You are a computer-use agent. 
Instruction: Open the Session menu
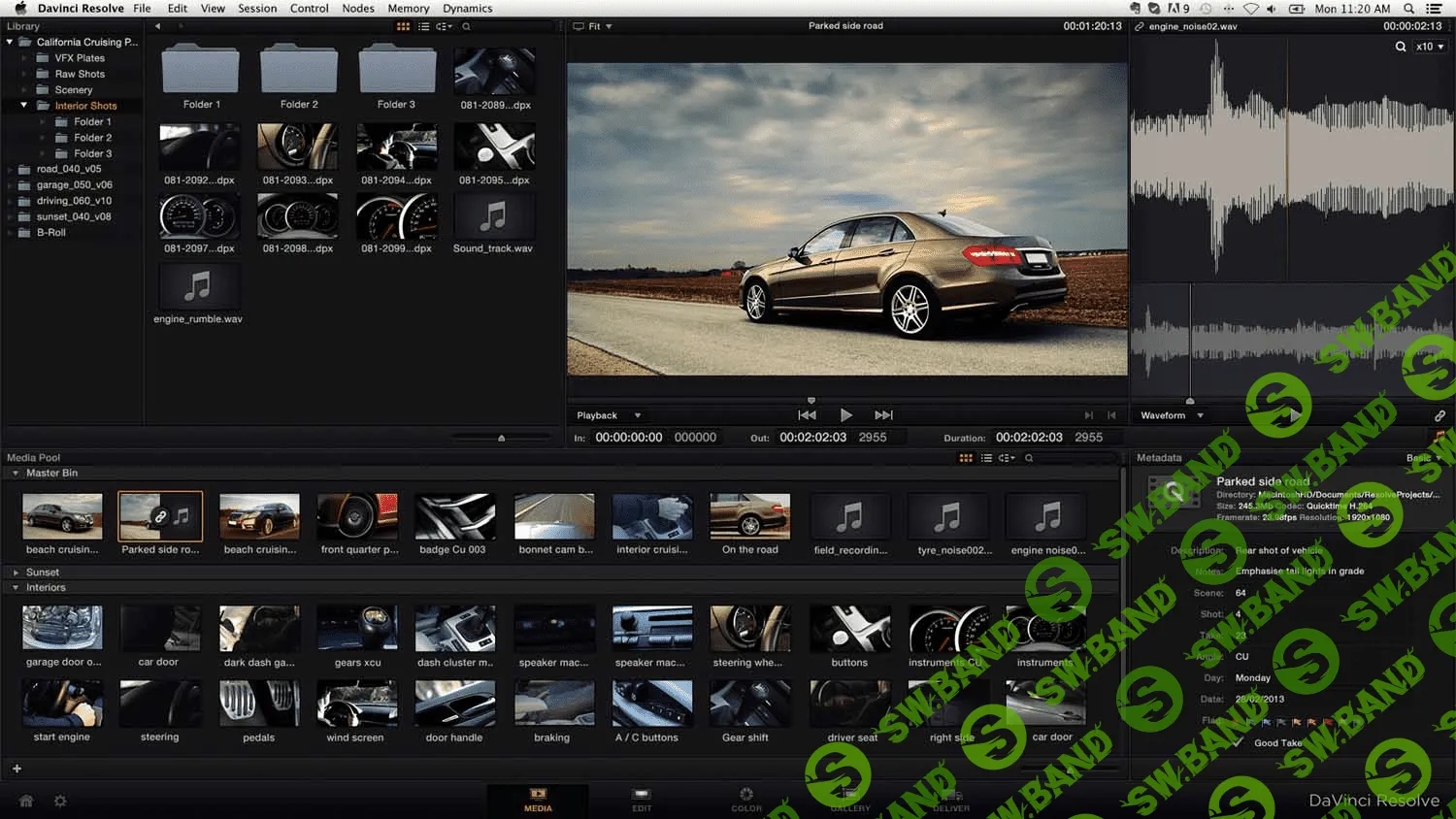tap(257, 8)
